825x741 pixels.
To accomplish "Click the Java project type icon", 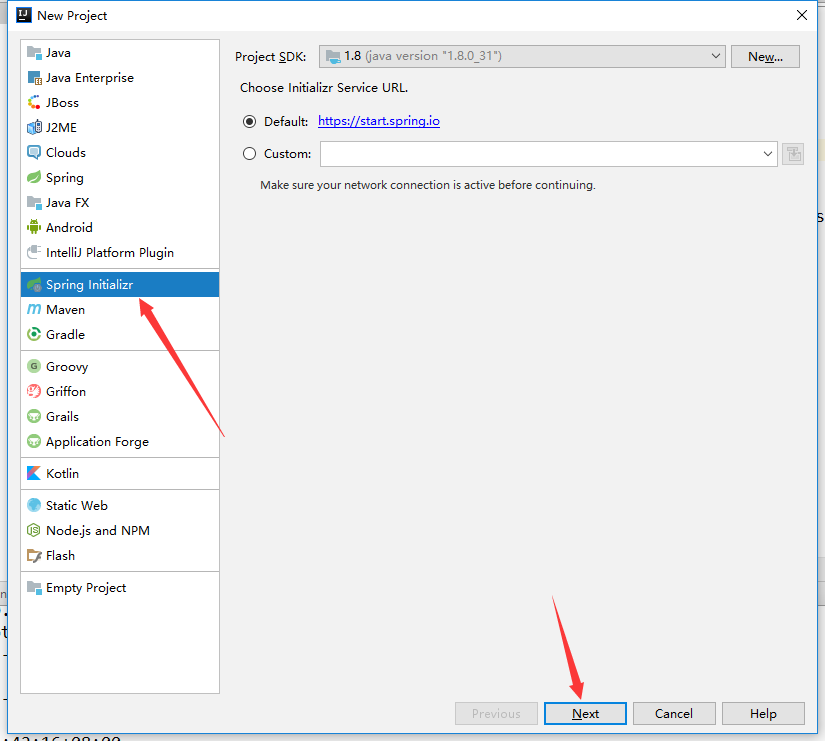I will 34,53.
